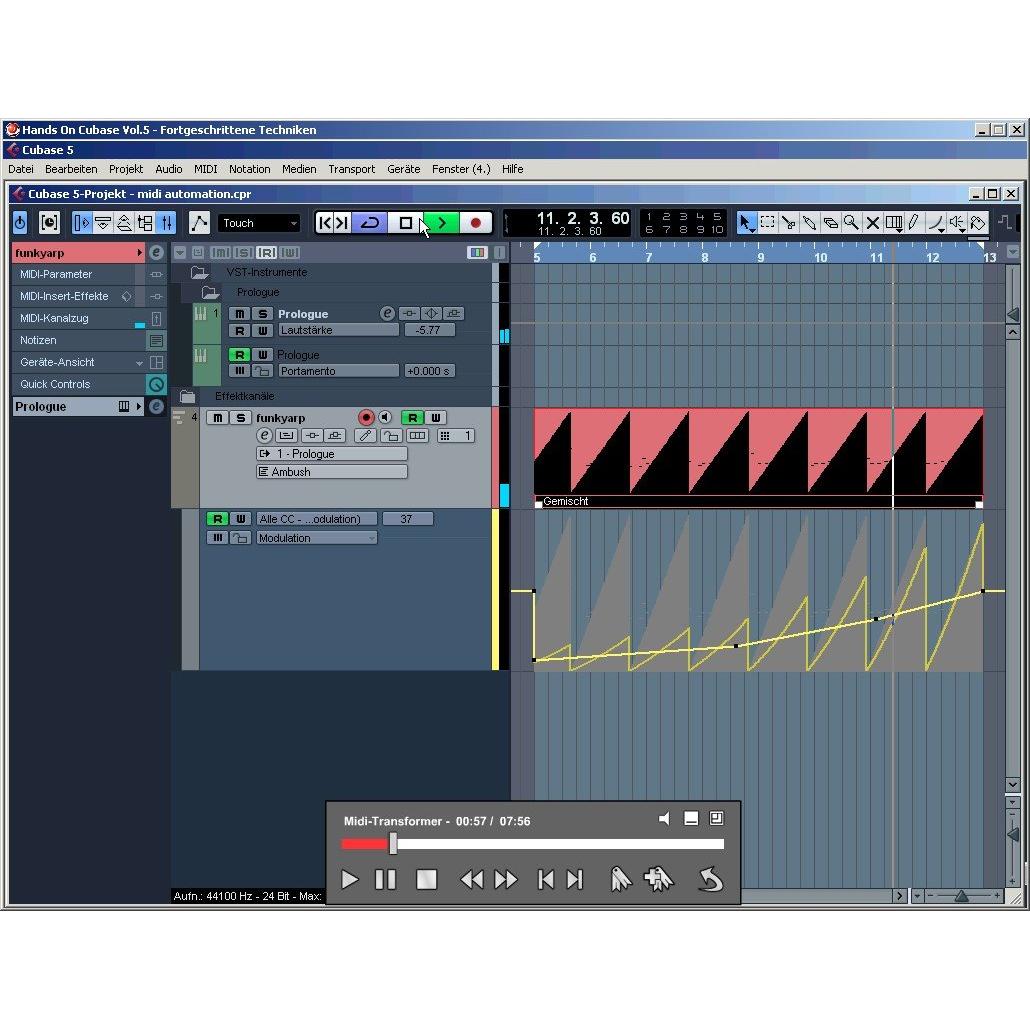The width and height of the screenshot is (1030, 1030).
Task: Select the Erase tool
Action: pyautogui.click(x=830, y=223)
